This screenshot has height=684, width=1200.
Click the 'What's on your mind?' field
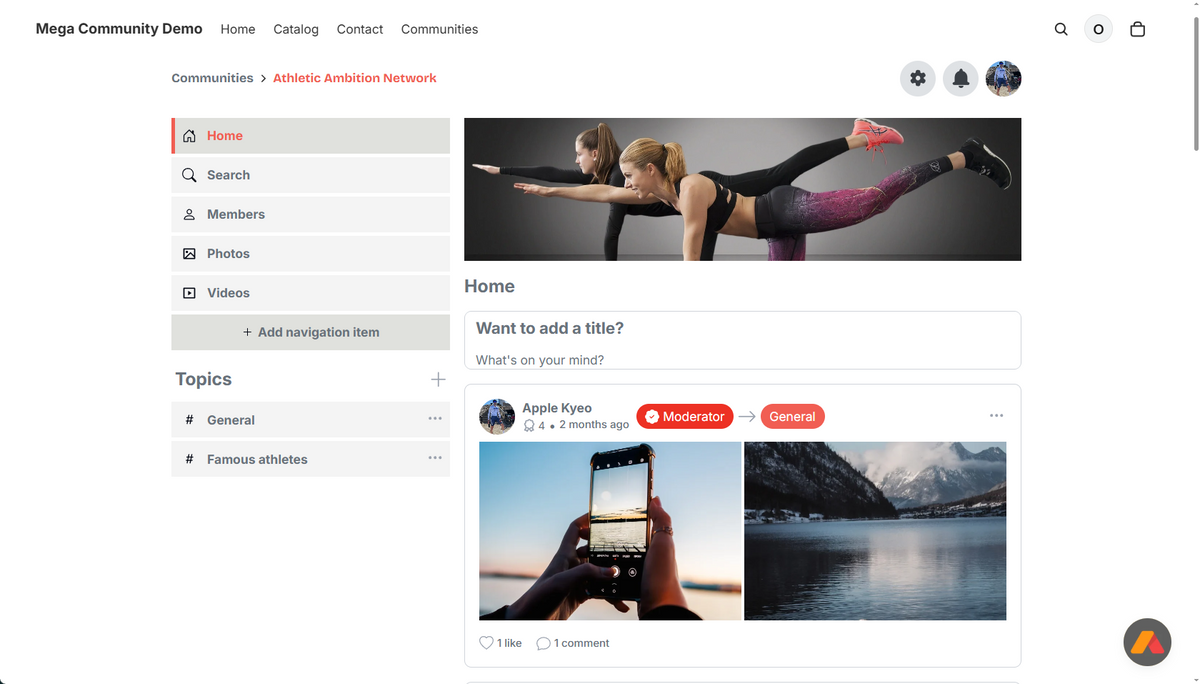coord(742,359)
